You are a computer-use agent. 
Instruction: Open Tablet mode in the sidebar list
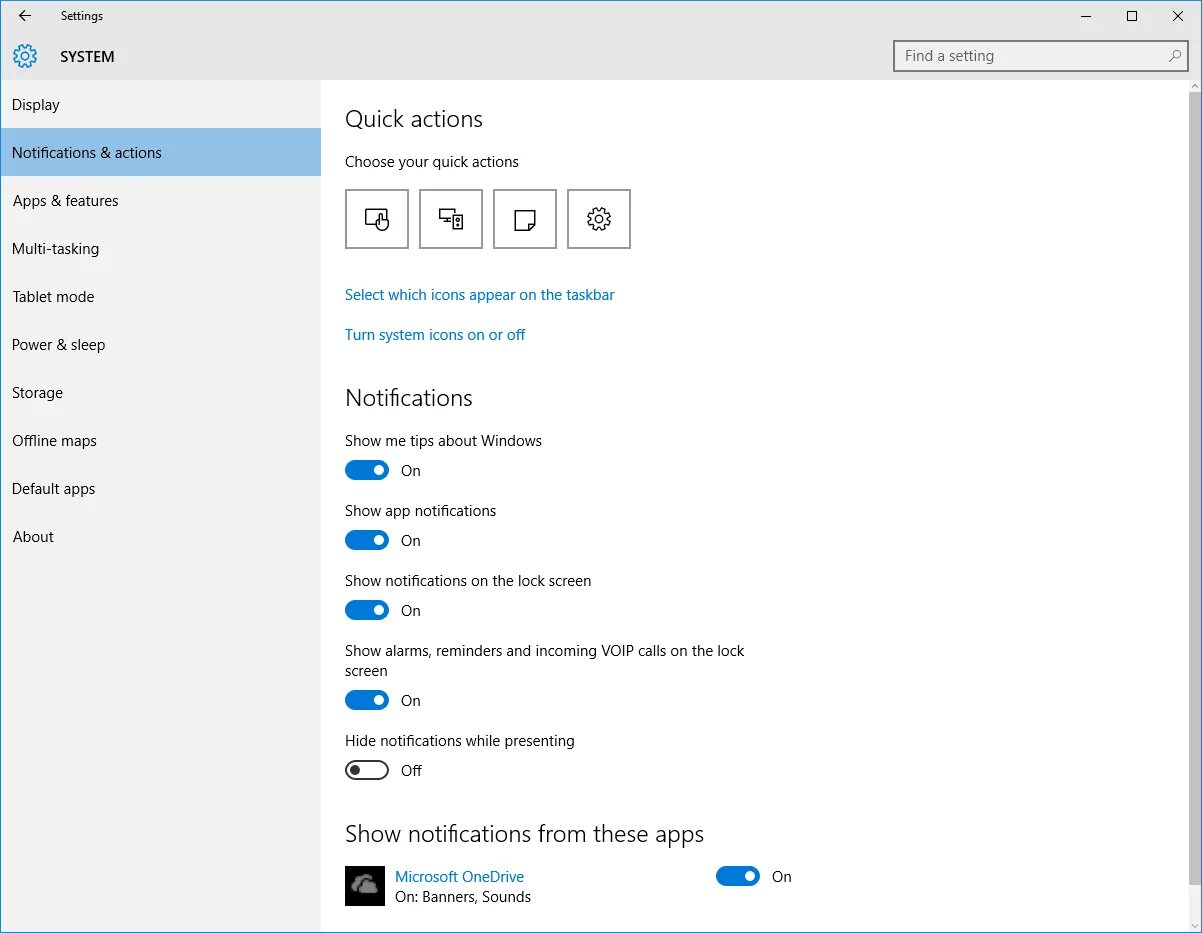[x=161, y=296]
